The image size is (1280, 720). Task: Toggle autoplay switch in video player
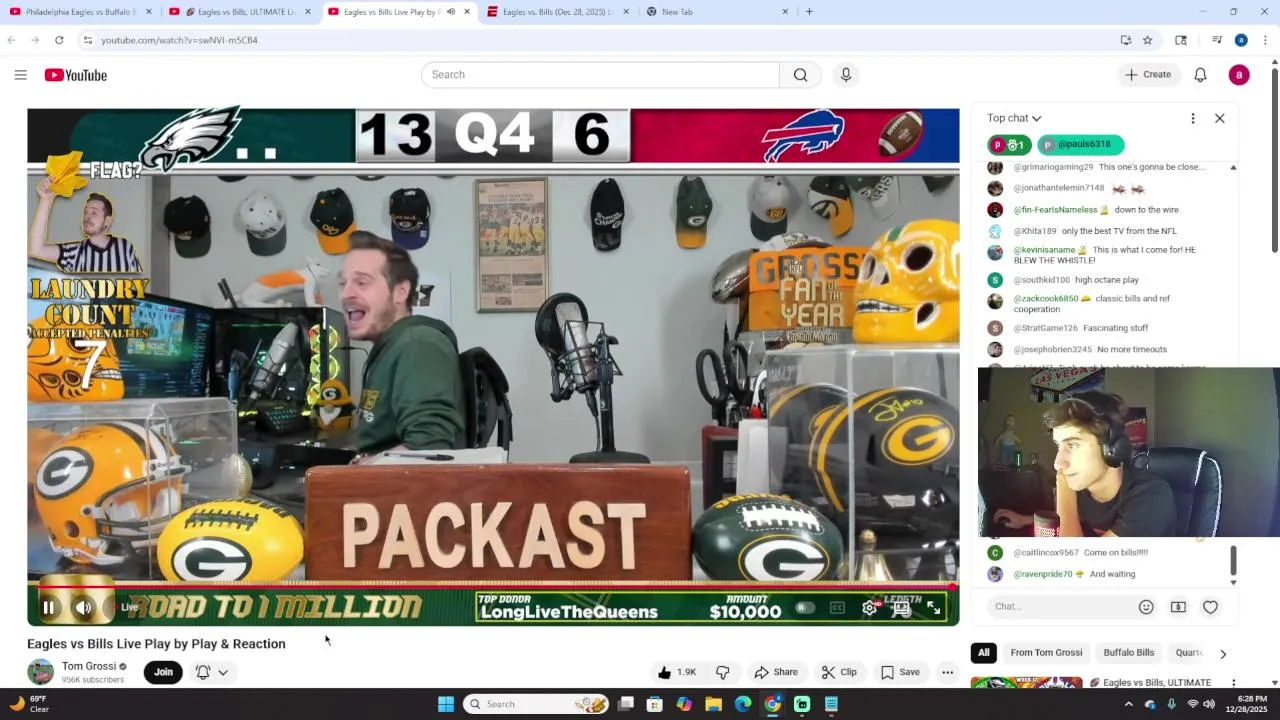[x=804, y=607]
